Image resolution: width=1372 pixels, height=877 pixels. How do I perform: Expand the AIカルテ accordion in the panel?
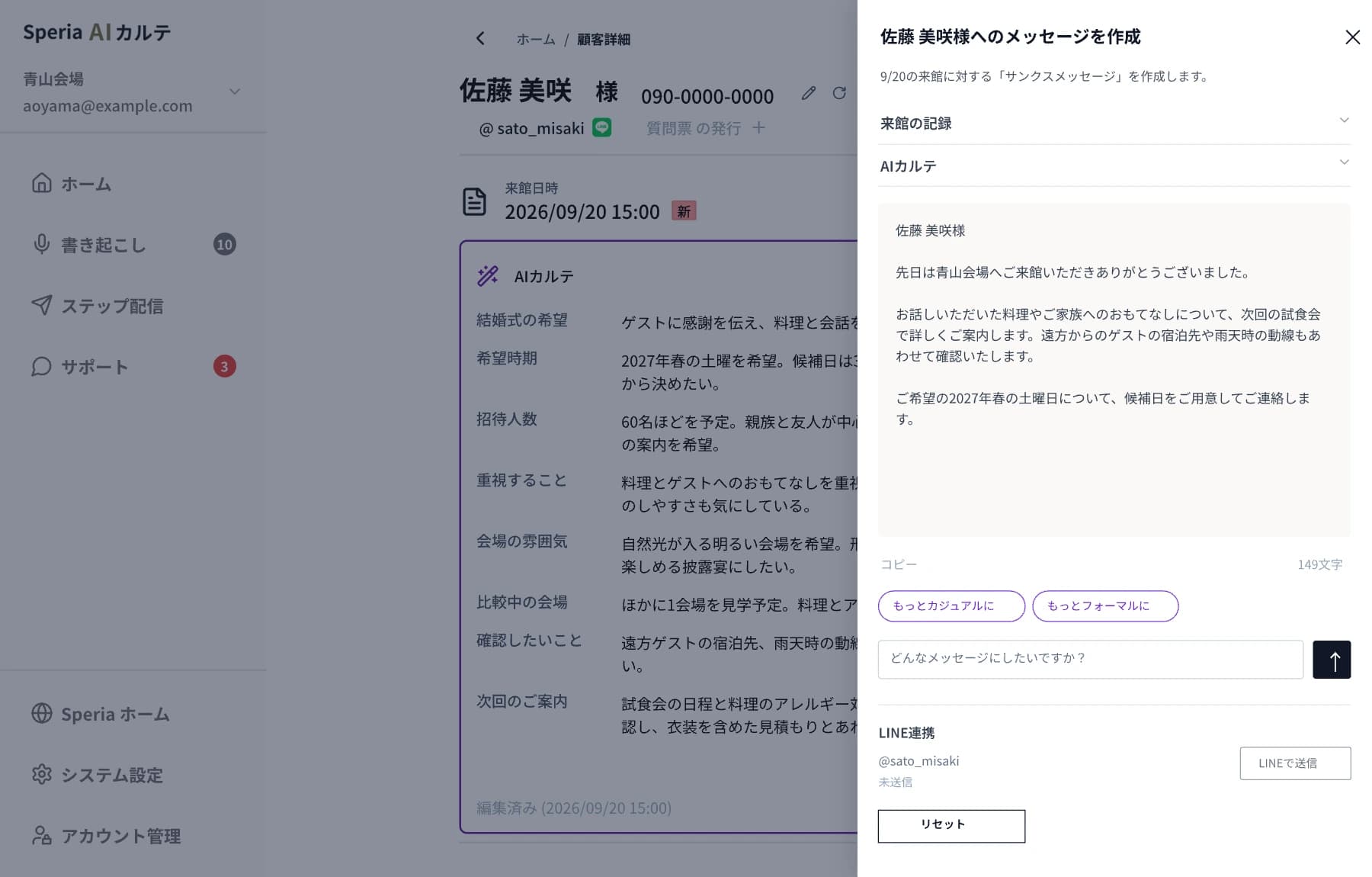(x=1114, y=165)
